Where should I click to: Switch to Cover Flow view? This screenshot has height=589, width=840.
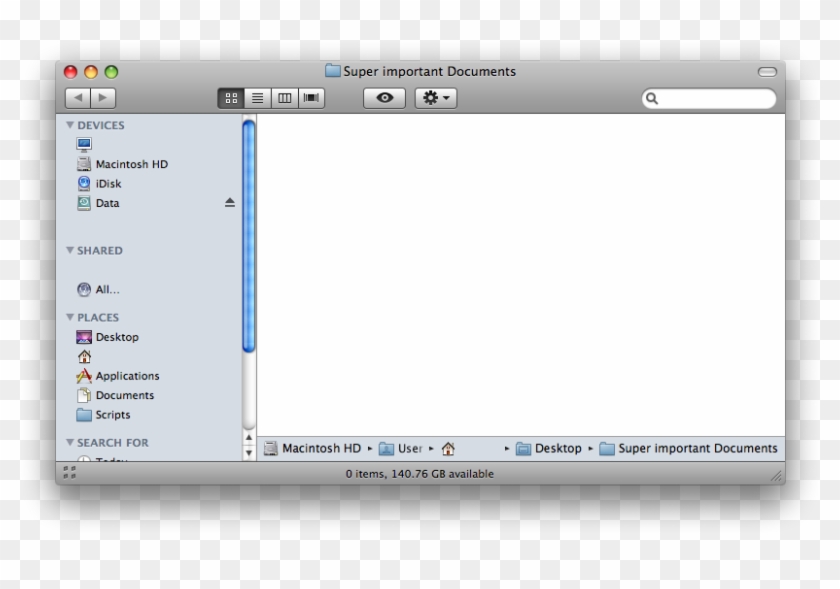click(x=310, y=97)
